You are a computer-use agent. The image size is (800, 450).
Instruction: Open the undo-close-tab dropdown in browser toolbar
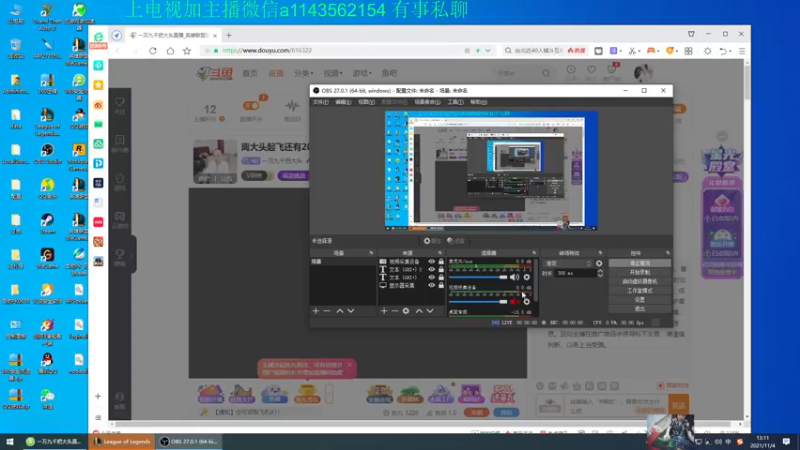730,51
